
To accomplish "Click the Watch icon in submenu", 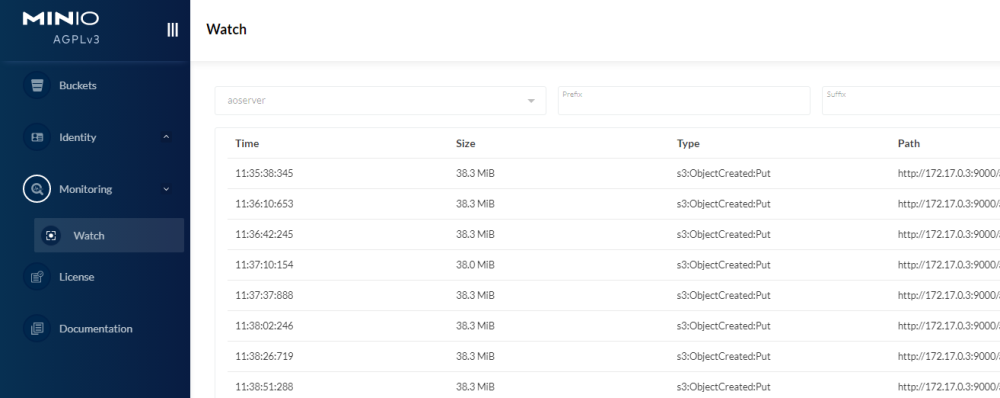I will [x=52, y=235].
